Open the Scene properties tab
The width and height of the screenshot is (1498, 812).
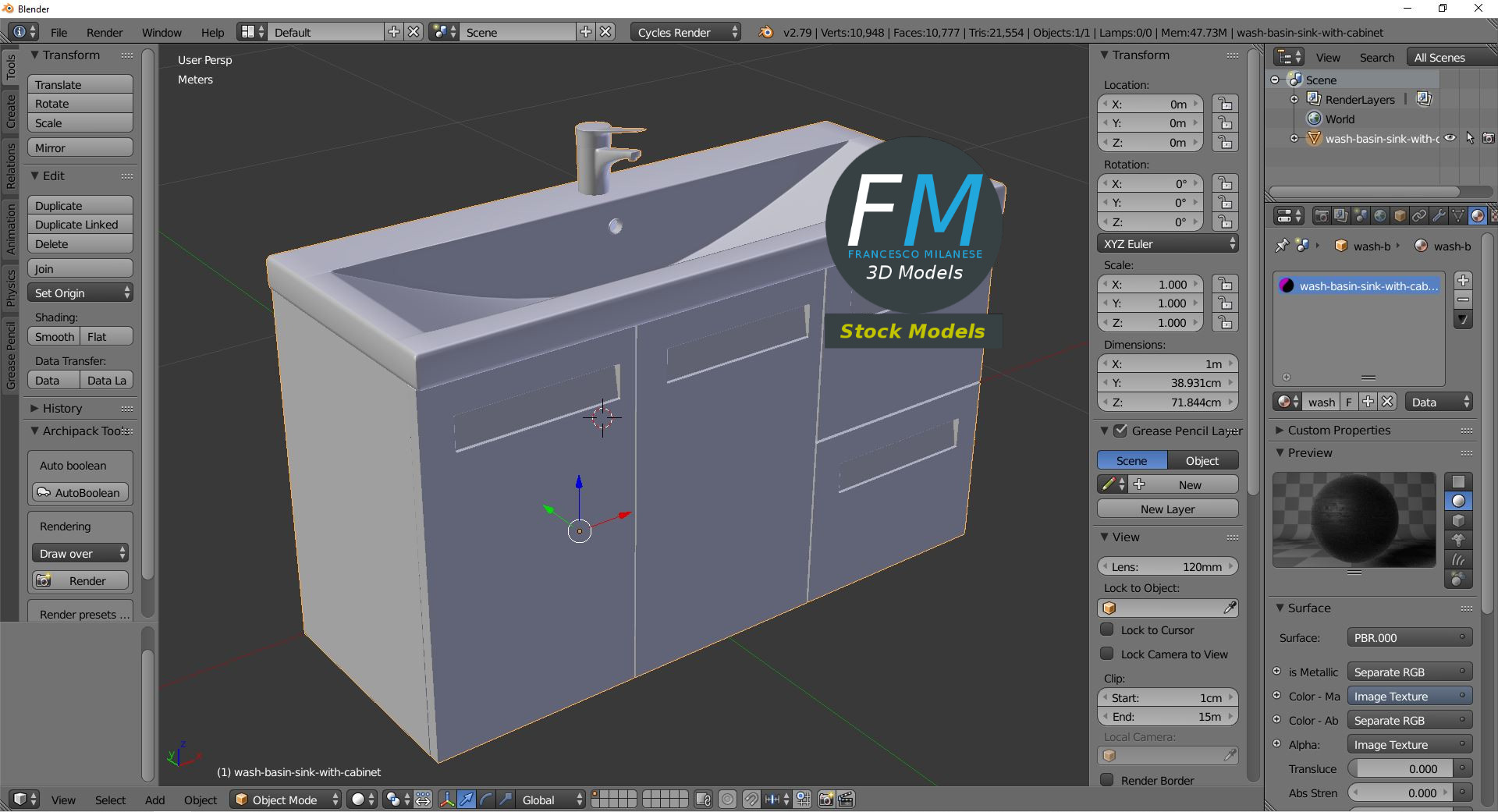[x=1361, y=216]
